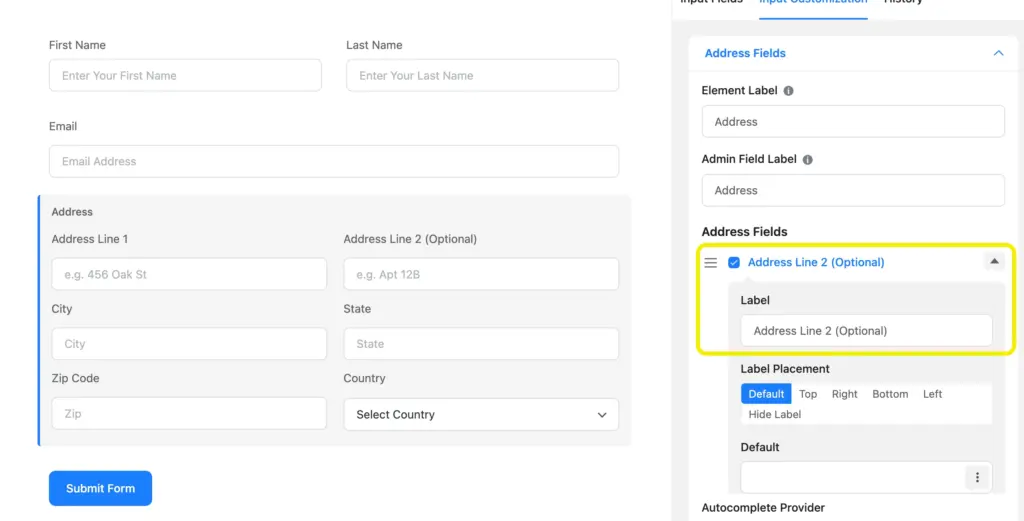The height and width of the screenshot is (521, 1024).
Task: Edit the Admin Field Label text box
Action: coord(853,190)
